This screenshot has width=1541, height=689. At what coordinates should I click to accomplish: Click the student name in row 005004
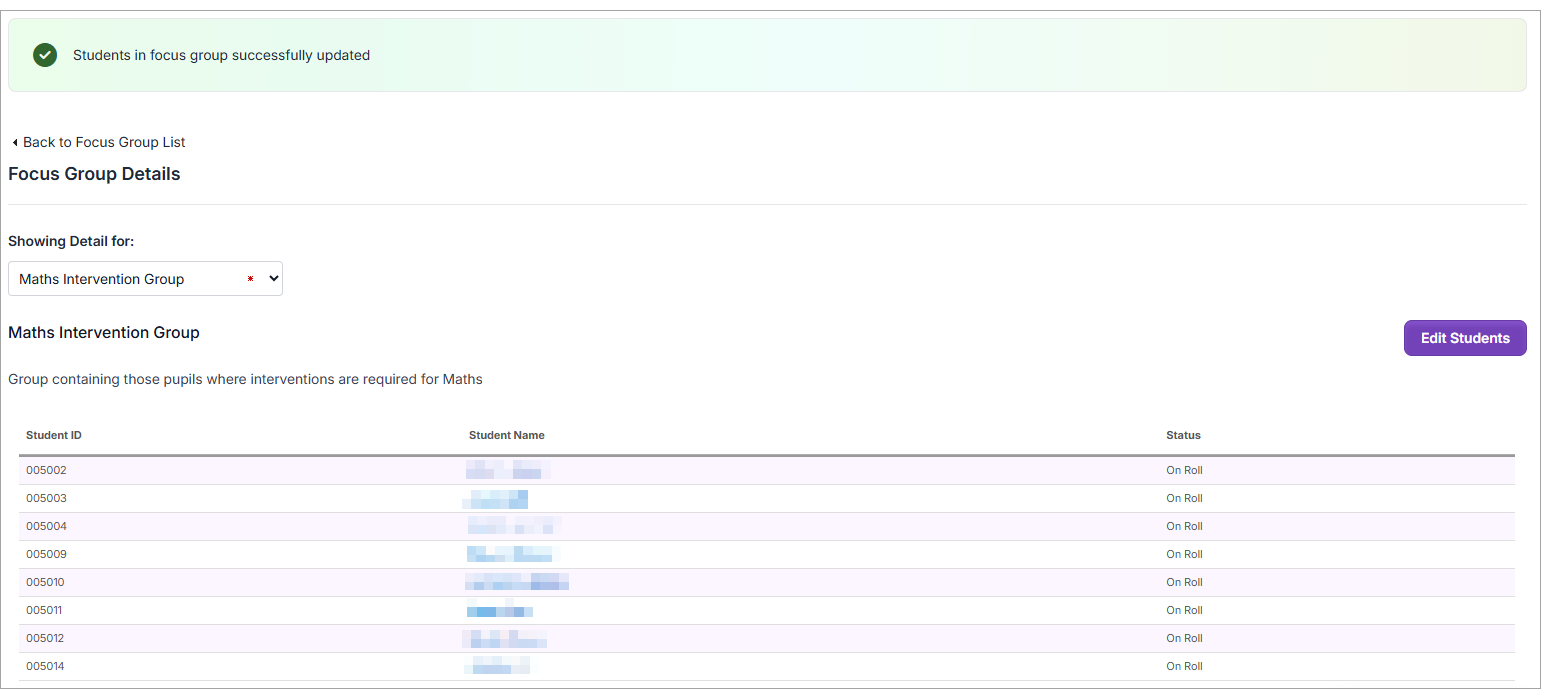(x=513, y=526)
